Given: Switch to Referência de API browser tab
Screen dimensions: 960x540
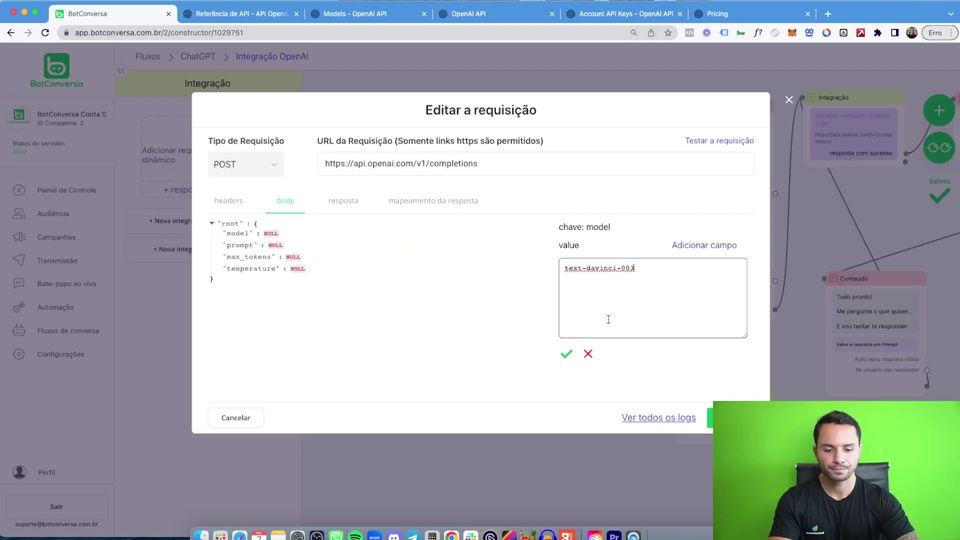Looking at the screenshot, I should tap(241, 13).
